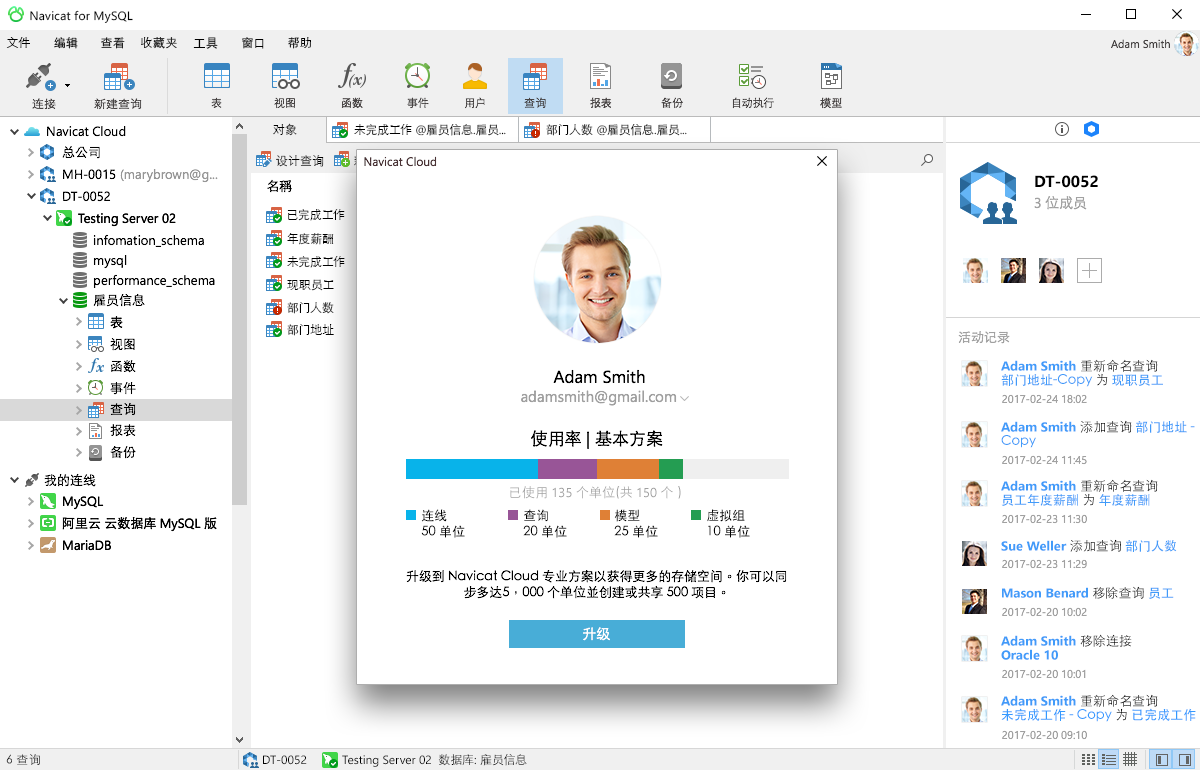1200x770 pixels.
Task: Expand the MariaDB connection node
Action: (30, 546)
